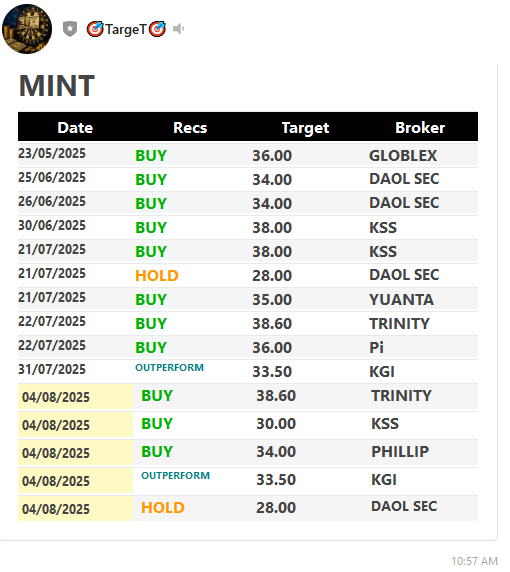Click the dart emoji after TargeT
The image size is (510, 572).
(x=157, y=29)
